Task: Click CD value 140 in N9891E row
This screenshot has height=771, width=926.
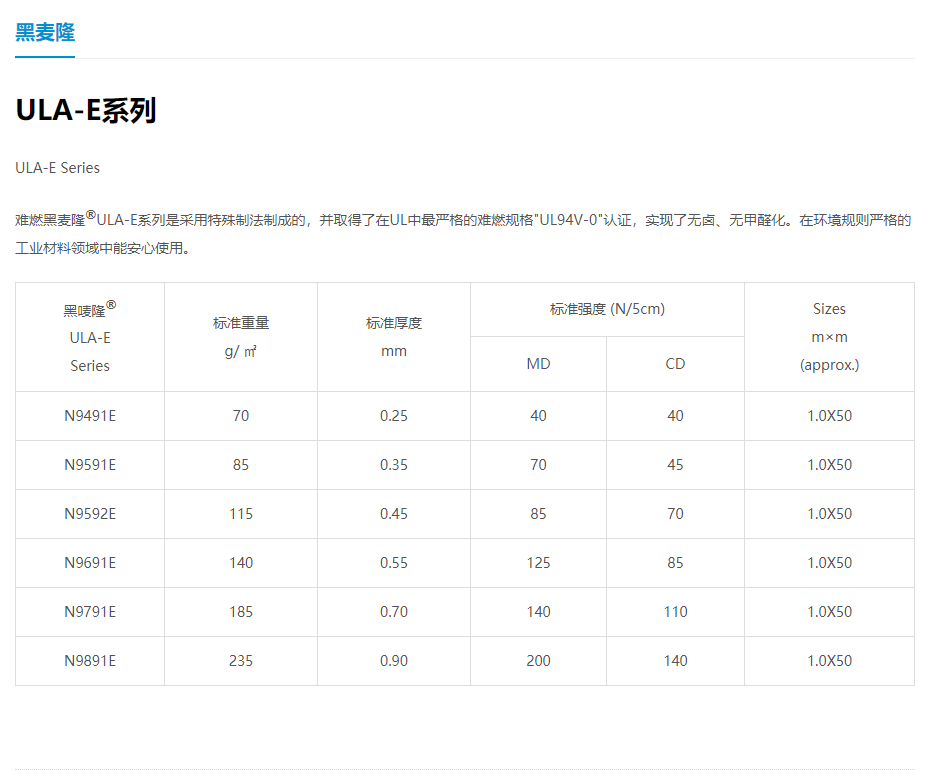Action: click(x=675, y=661)
